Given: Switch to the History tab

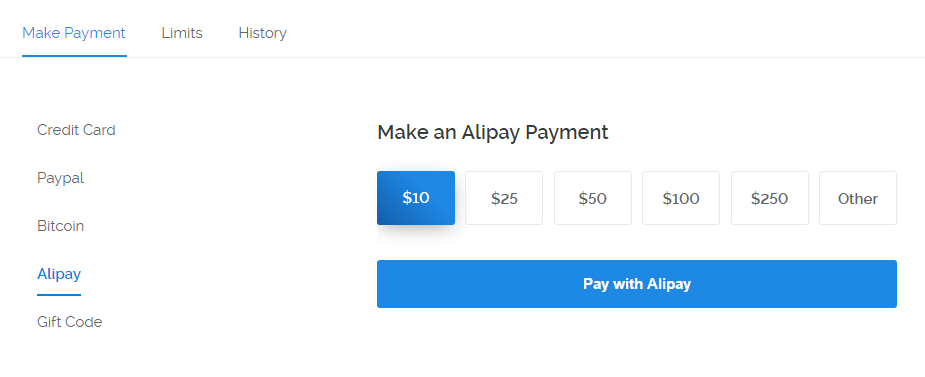Looking at the screenshot, I should coord(263,33).
